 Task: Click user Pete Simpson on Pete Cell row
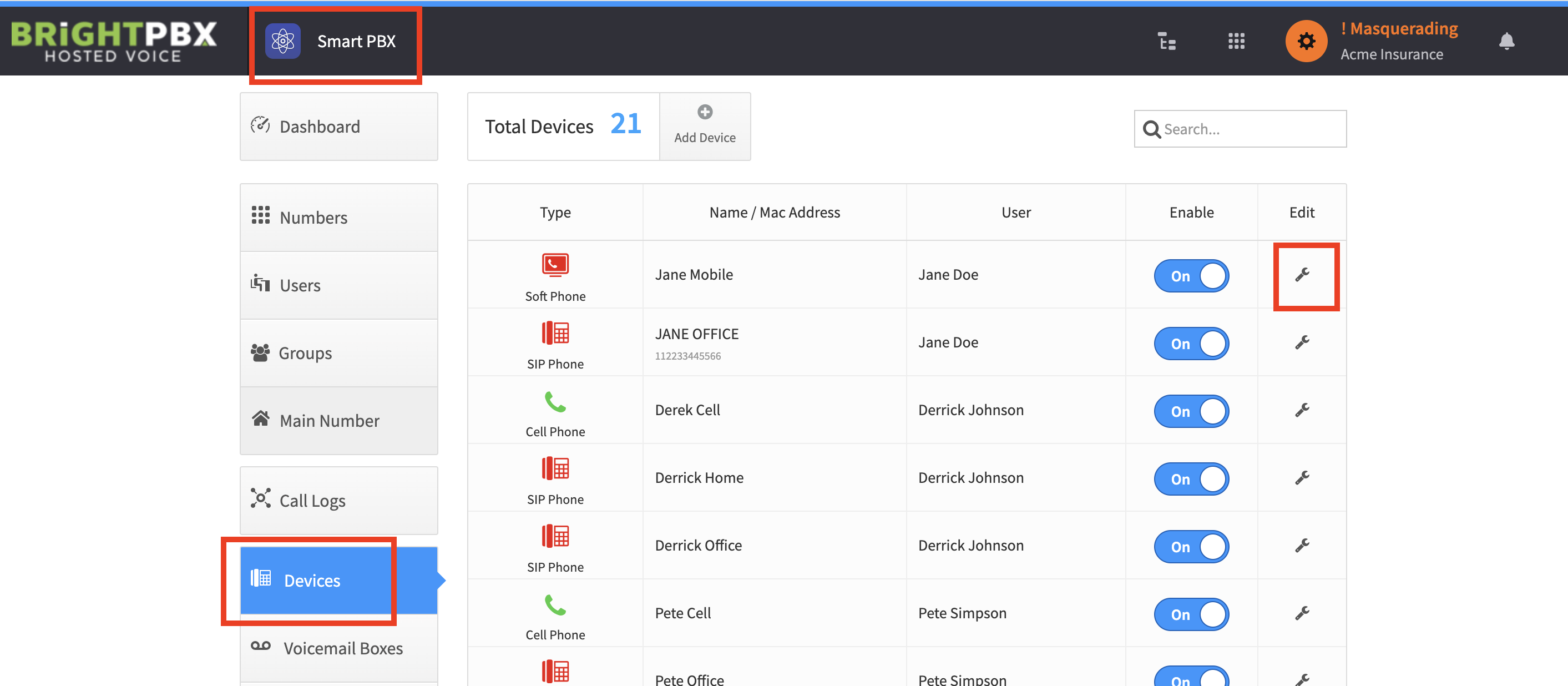[x=962, y=613]
